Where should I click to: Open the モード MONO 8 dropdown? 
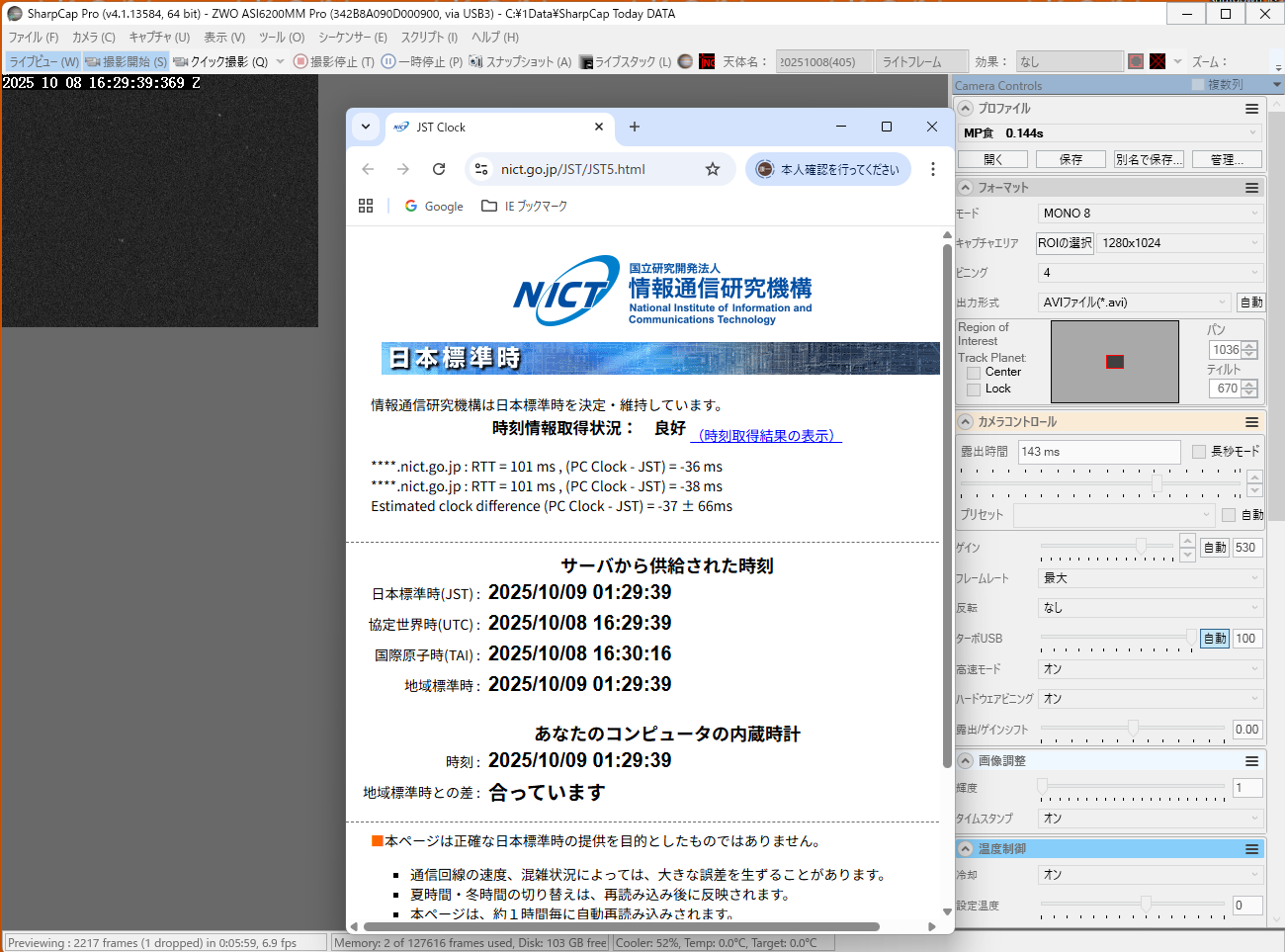pos(1150,214)
